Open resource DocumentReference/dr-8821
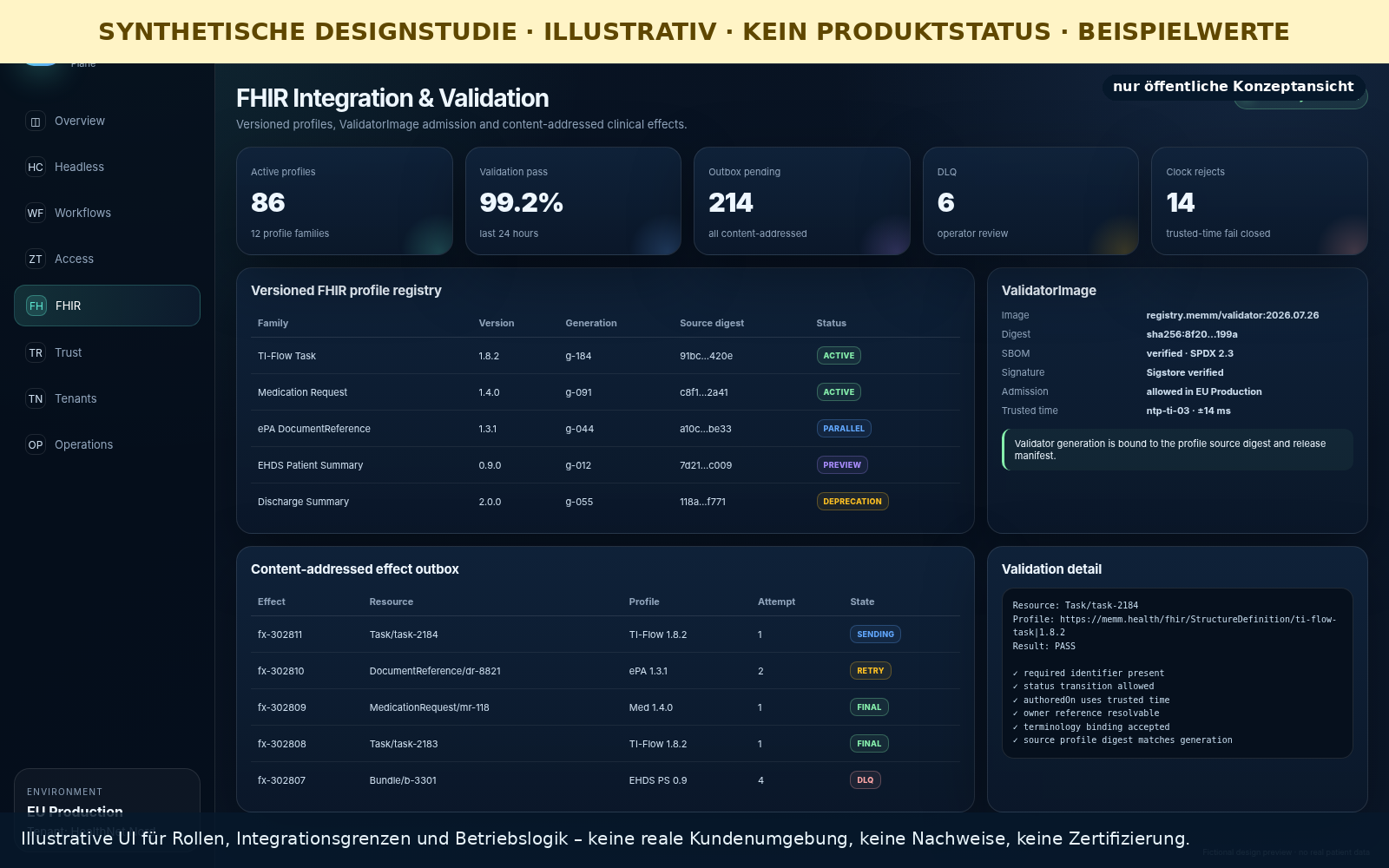The width and height of the screenshot is (1389, 868). pyautogui.click(x=435, y=672)
